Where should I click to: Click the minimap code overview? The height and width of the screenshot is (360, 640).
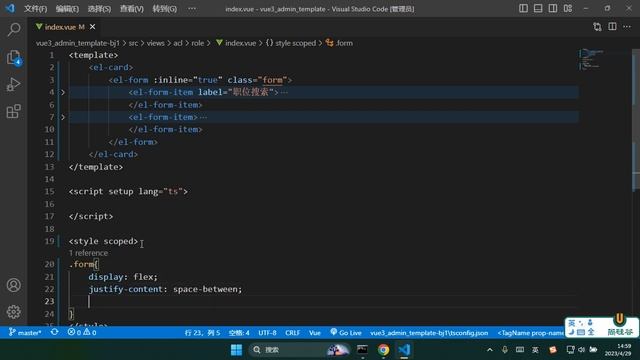591,60
